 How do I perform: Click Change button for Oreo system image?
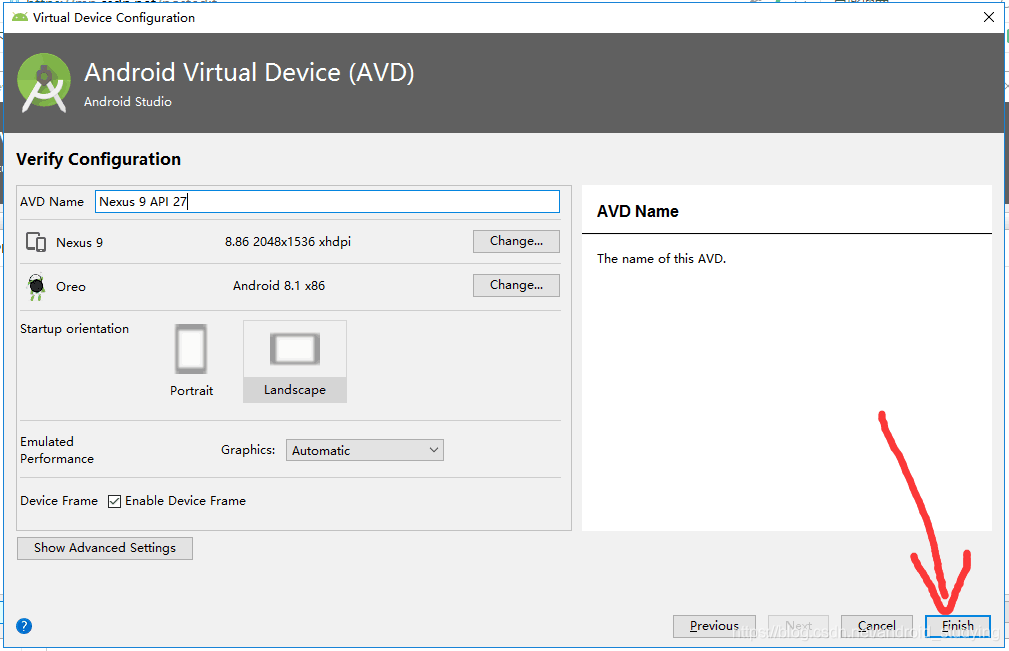(516, 285)
